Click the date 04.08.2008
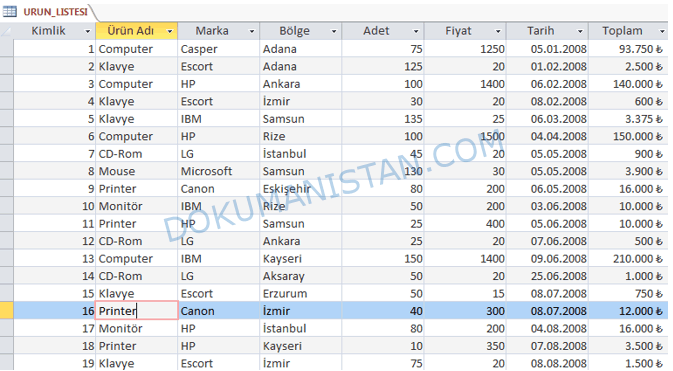The width and height of the screenshot is (673, 371). pyautogui.click(x=547, y=328)
